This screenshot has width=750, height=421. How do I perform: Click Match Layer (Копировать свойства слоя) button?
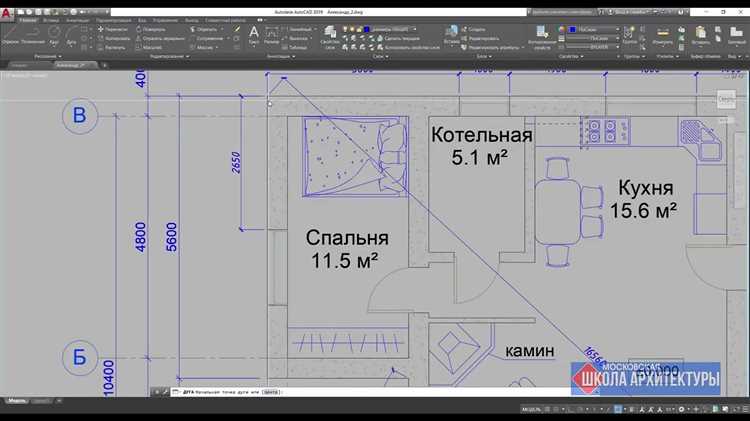(x=408, y=47)
